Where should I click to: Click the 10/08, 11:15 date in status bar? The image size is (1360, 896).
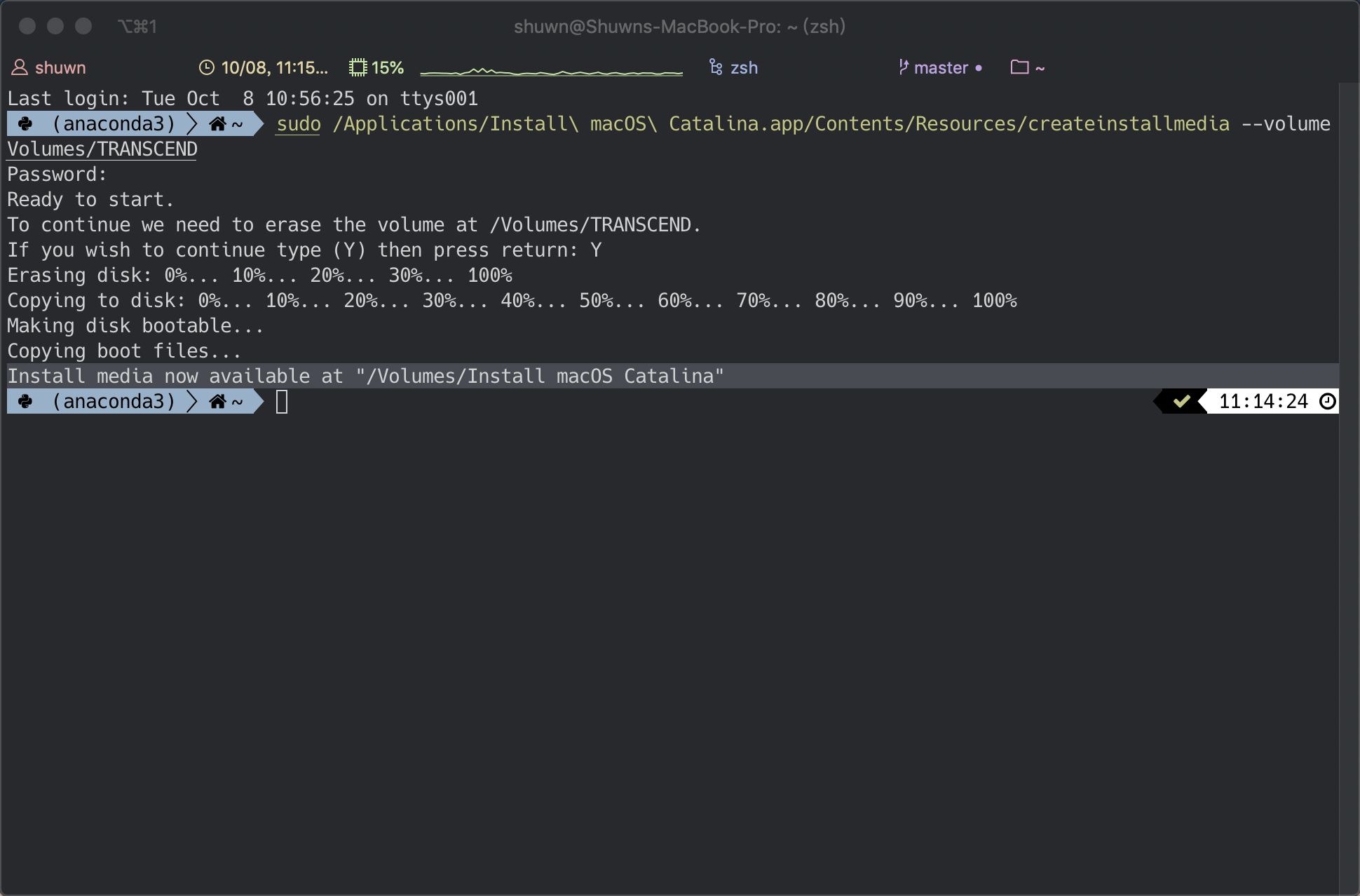click(275, 67)
